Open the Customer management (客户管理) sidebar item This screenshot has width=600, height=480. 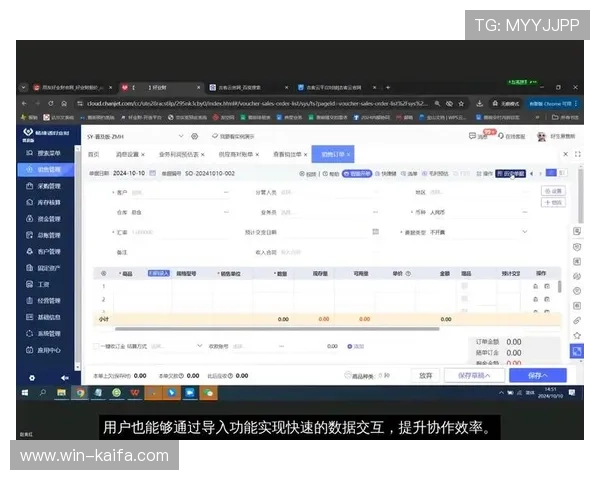(43, 251)
